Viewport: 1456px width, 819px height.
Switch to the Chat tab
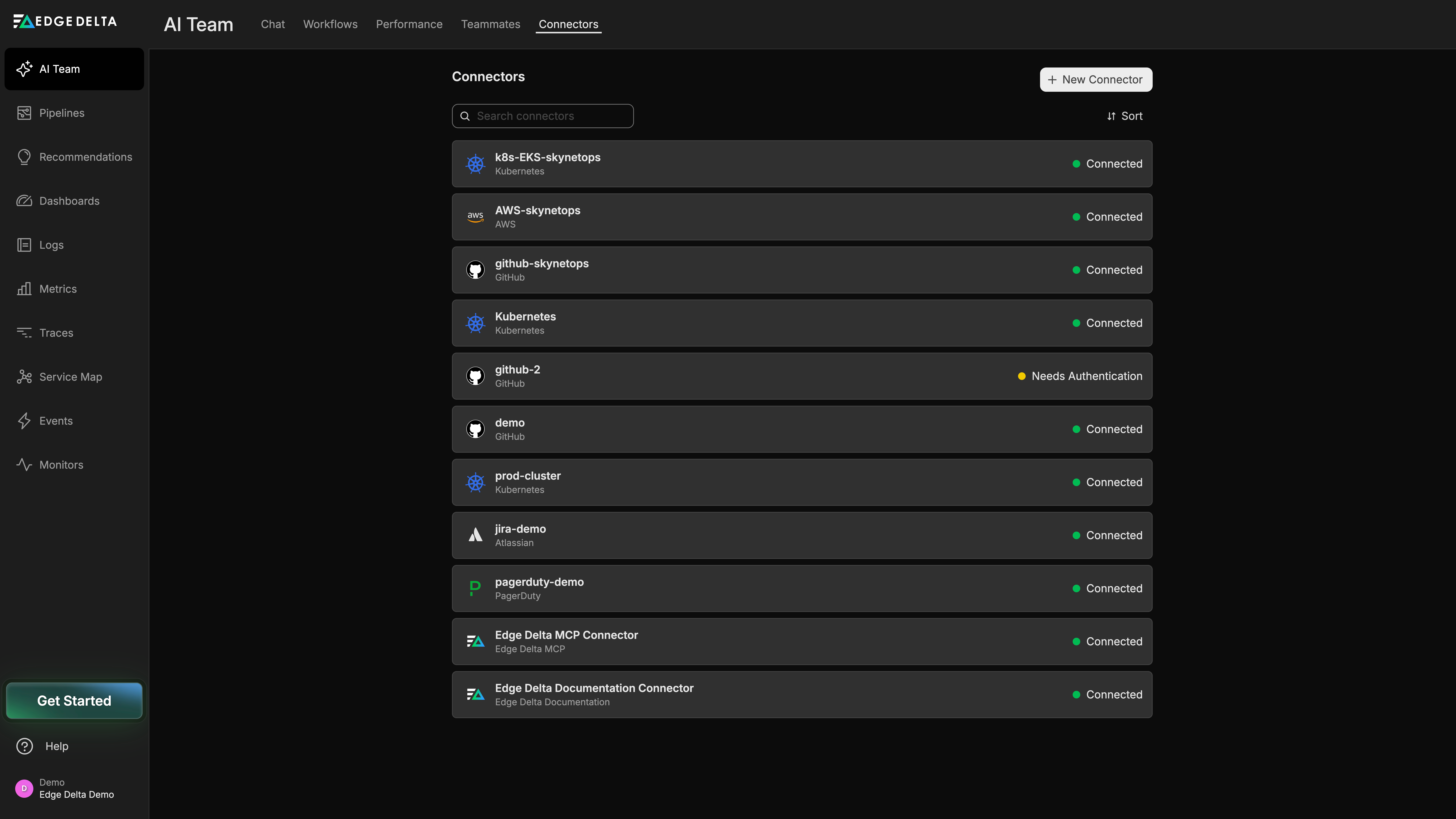click(x=273, y=24)
